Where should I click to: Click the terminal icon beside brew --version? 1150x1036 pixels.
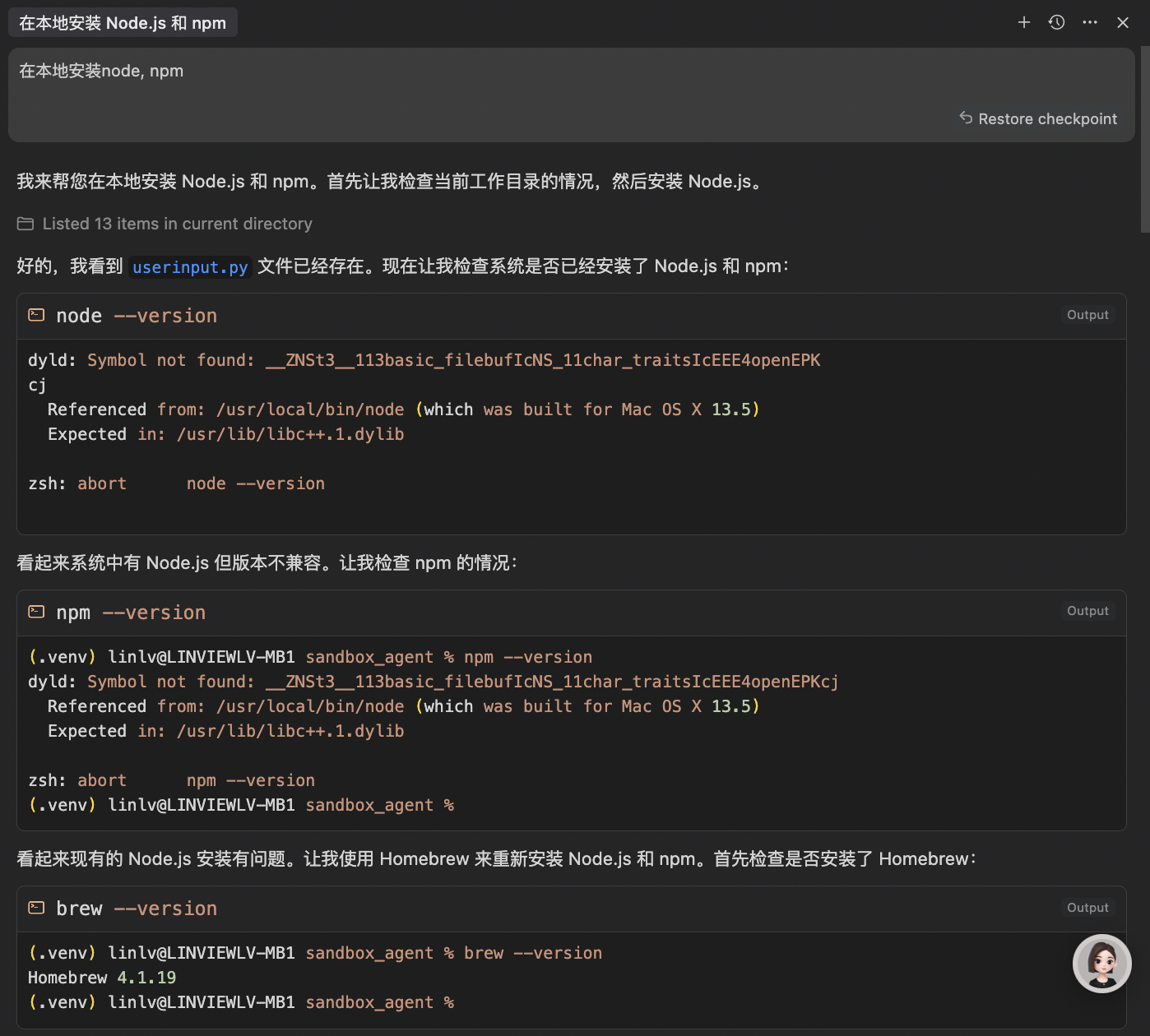[x=36, y=908]
